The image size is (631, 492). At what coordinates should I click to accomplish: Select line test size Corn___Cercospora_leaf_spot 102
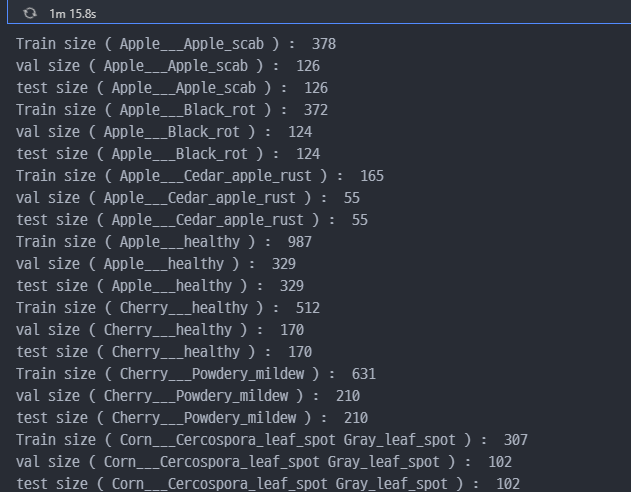click(x=268, y=484)
